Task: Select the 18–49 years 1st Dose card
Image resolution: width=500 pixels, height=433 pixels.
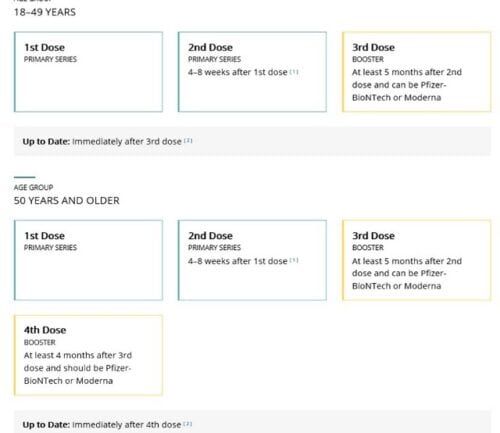Action: (x=88, y=72)
